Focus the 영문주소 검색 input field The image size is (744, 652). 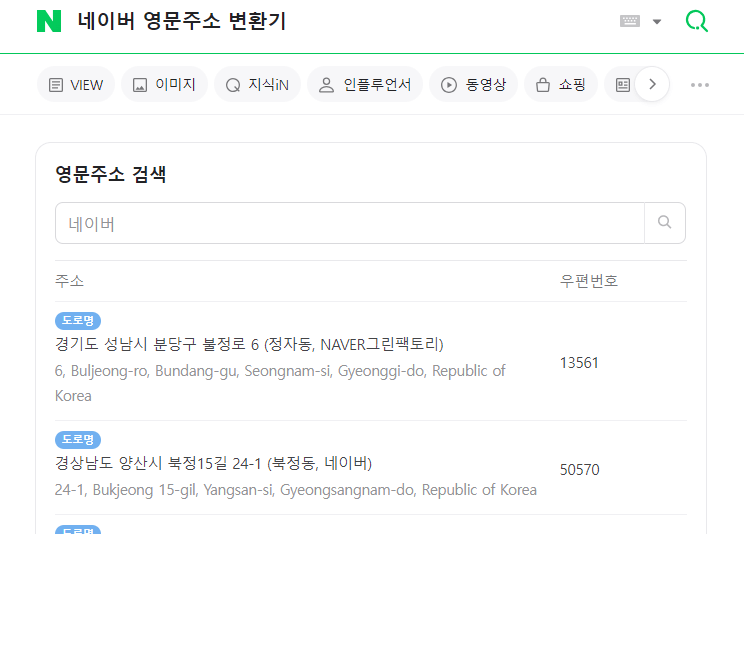(x=350, y=223)
